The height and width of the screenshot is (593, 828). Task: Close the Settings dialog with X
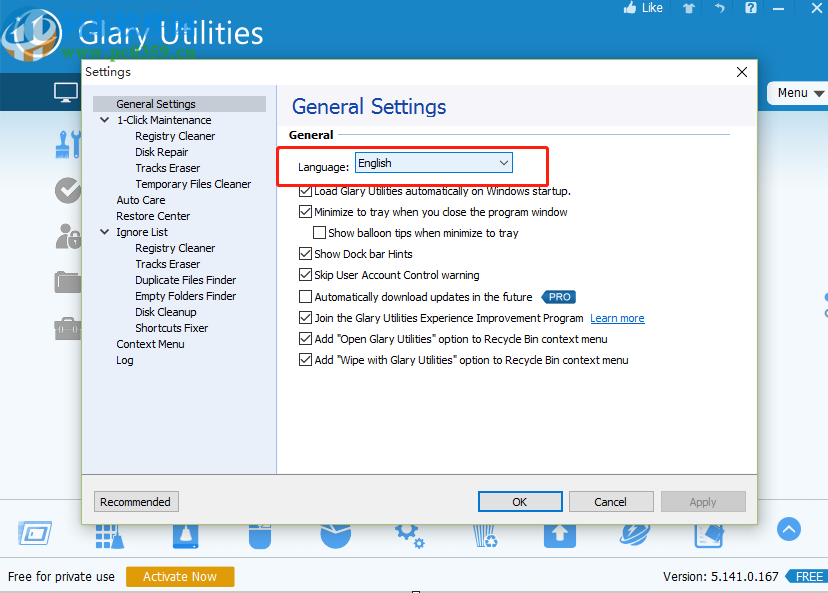(742, 72)
